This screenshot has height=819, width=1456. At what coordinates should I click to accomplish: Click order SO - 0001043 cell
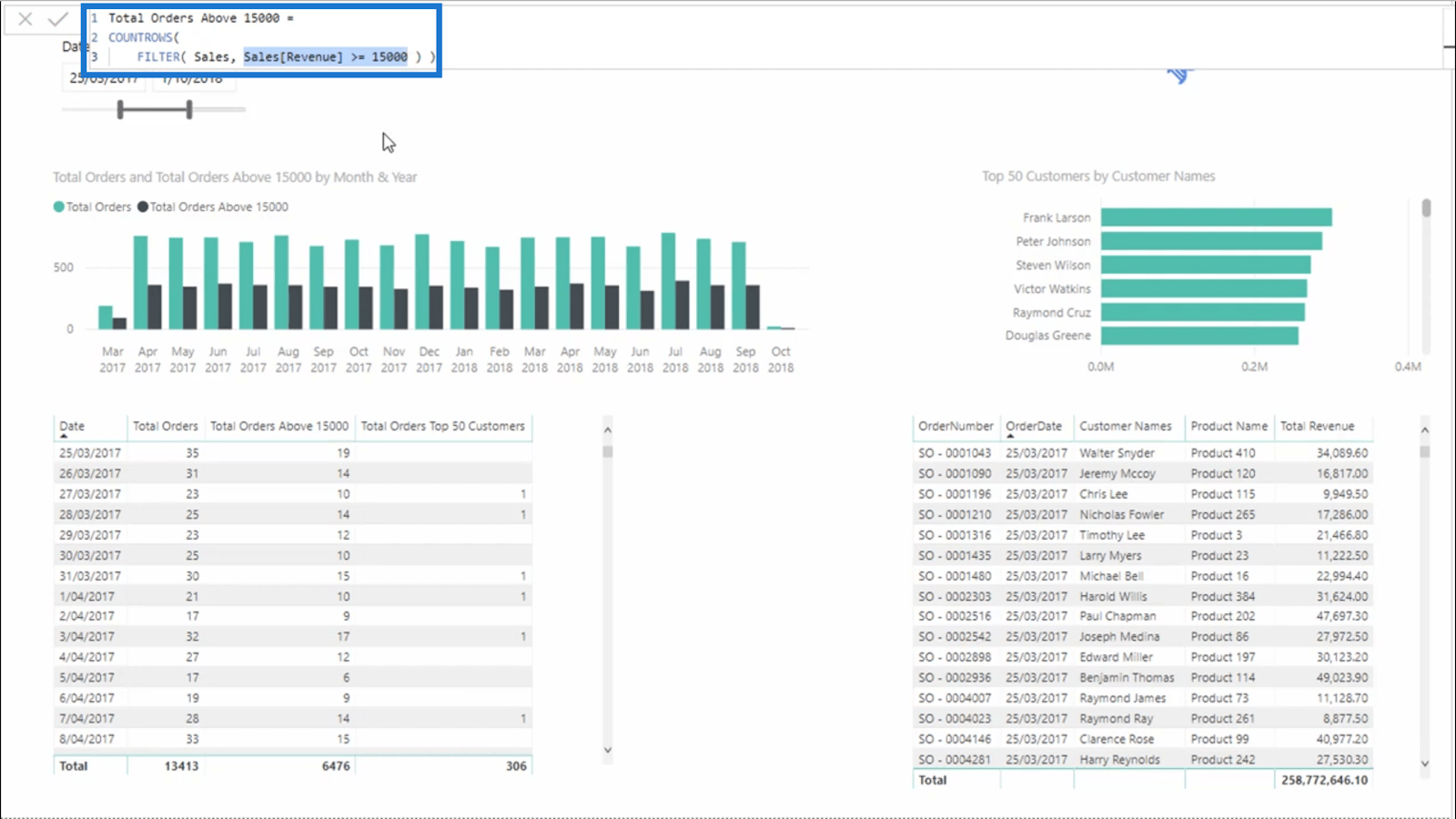pos(955,453)
